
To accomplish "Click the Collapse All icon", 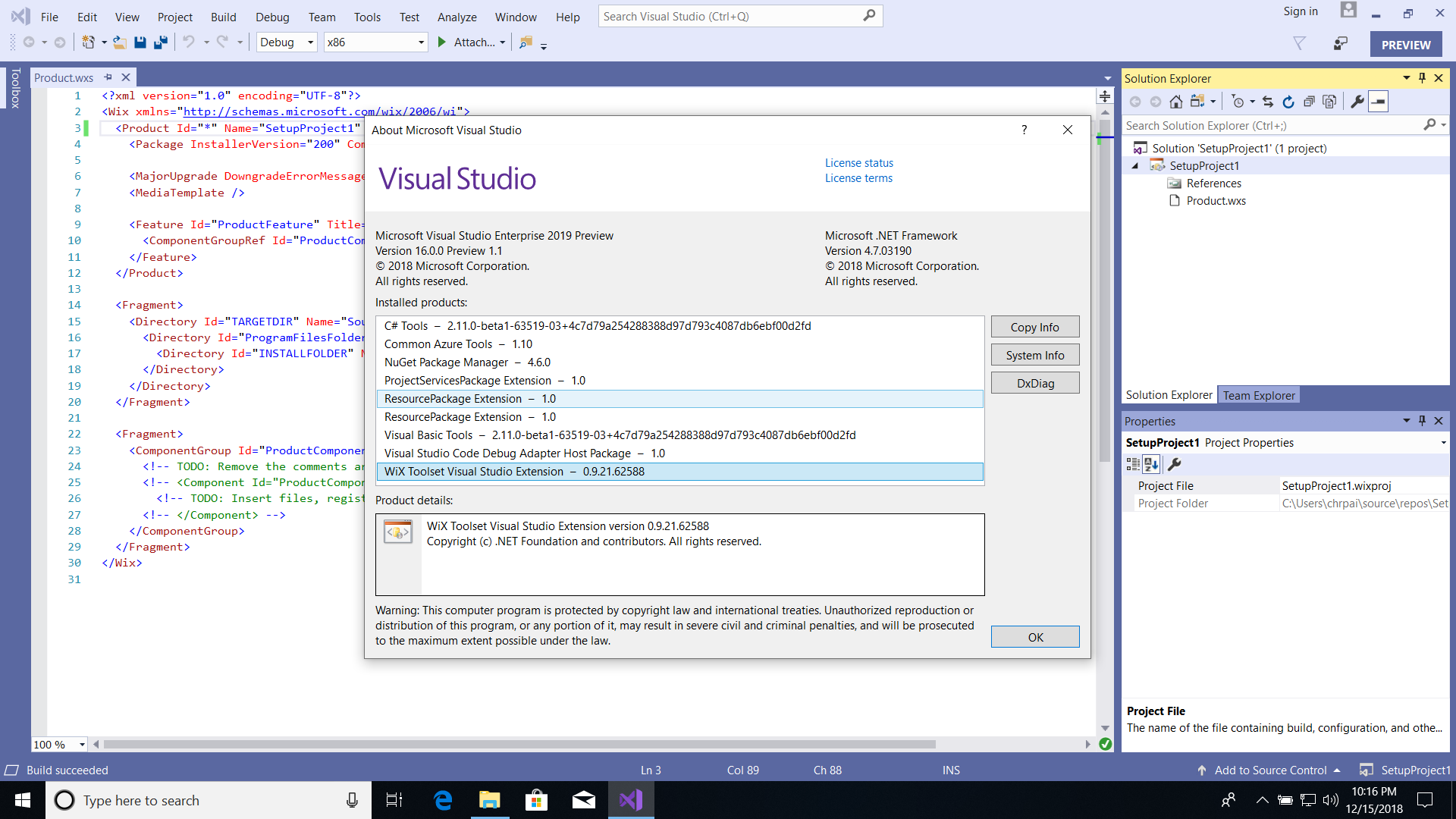I will click(x=1309, y=102).
